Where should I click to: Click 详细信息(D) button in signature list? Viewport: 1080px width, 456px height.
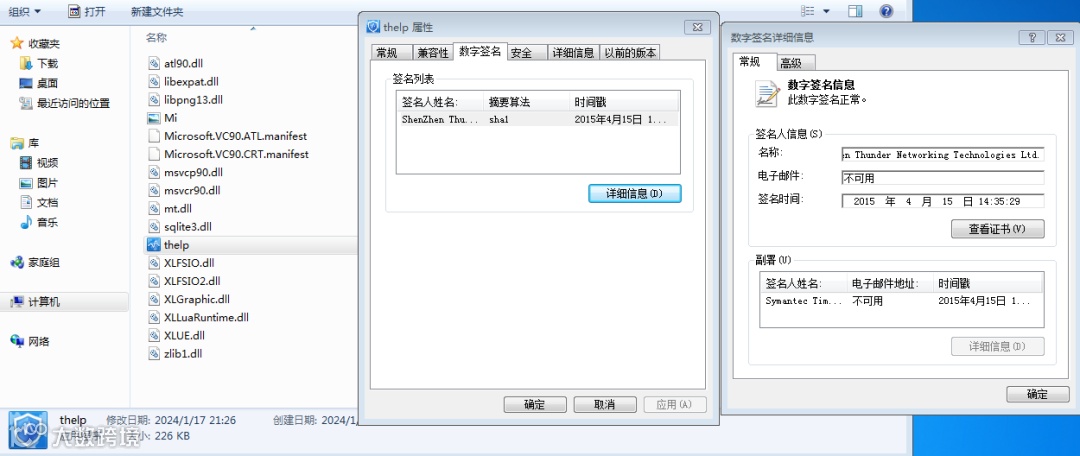click(x=634, y=194)
